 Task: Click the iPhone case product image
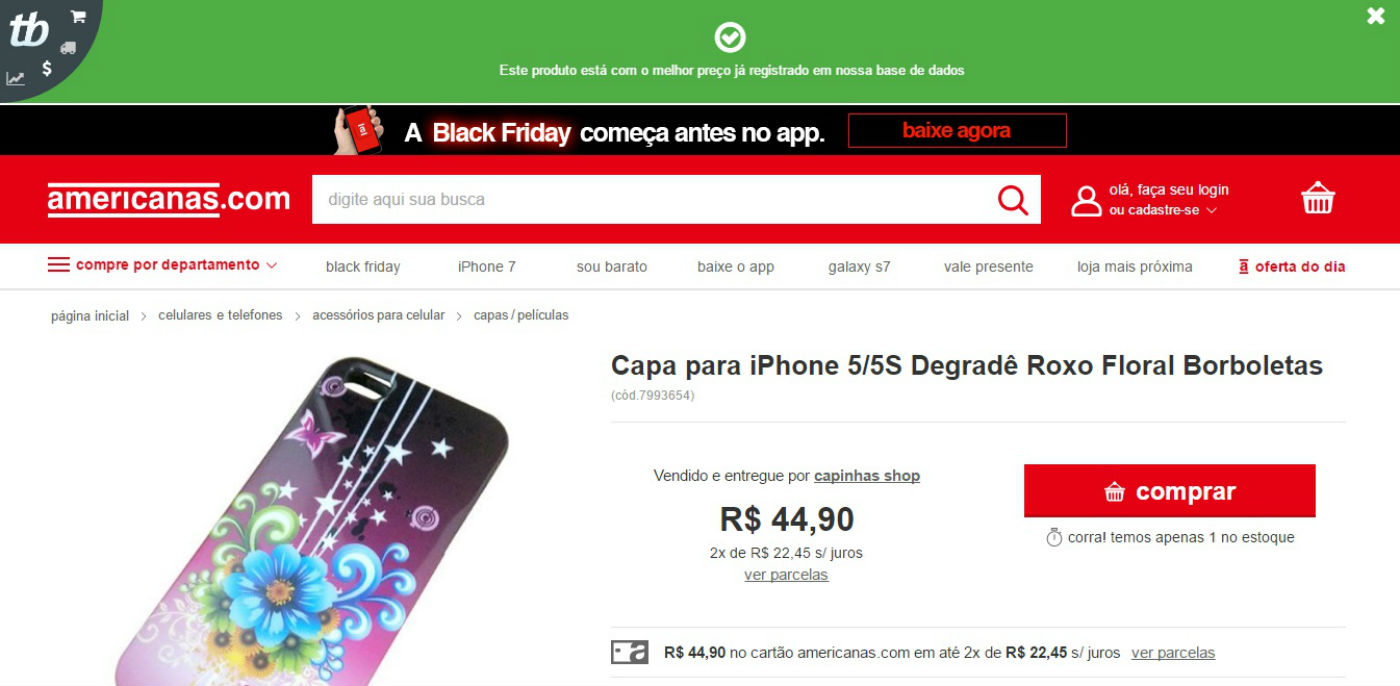pyautogui.click(x=312, y=520)
